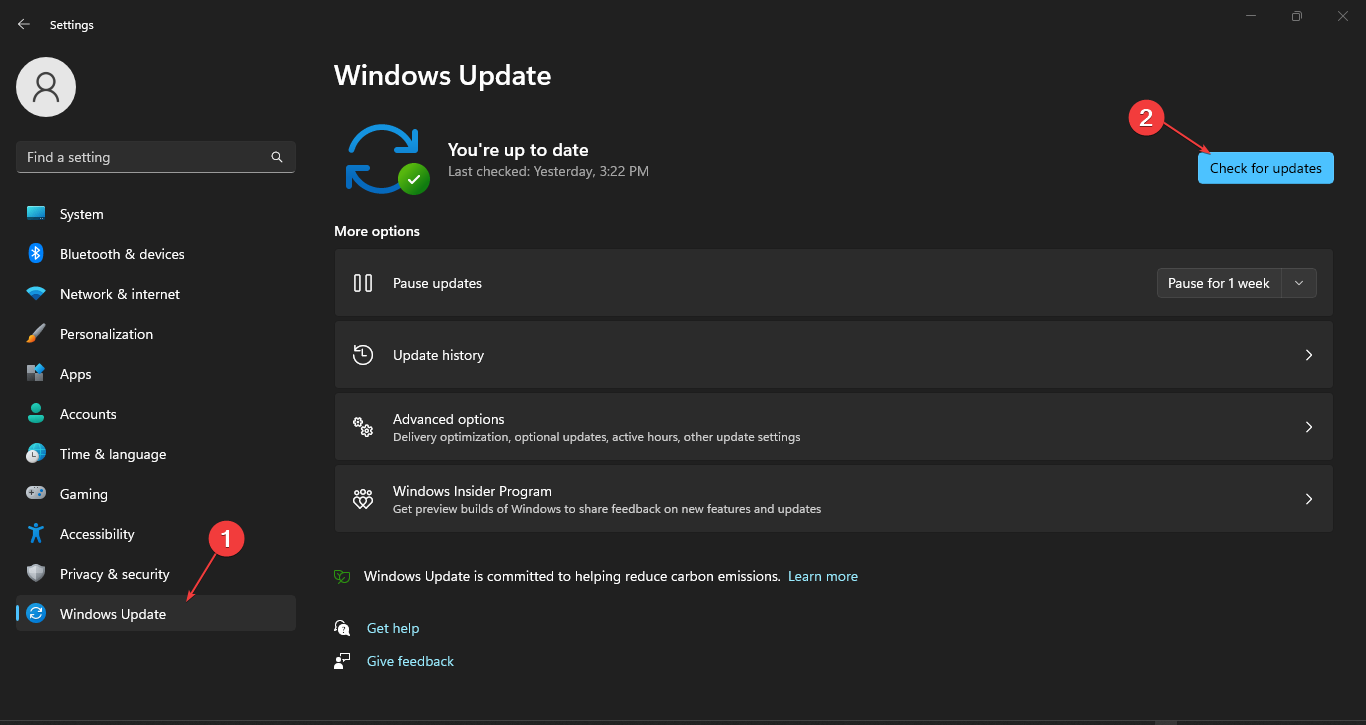Click the Get help headset icon
Image resolution: width=1366 pixels, height=725 pixels.
click(x=343, y=628)
